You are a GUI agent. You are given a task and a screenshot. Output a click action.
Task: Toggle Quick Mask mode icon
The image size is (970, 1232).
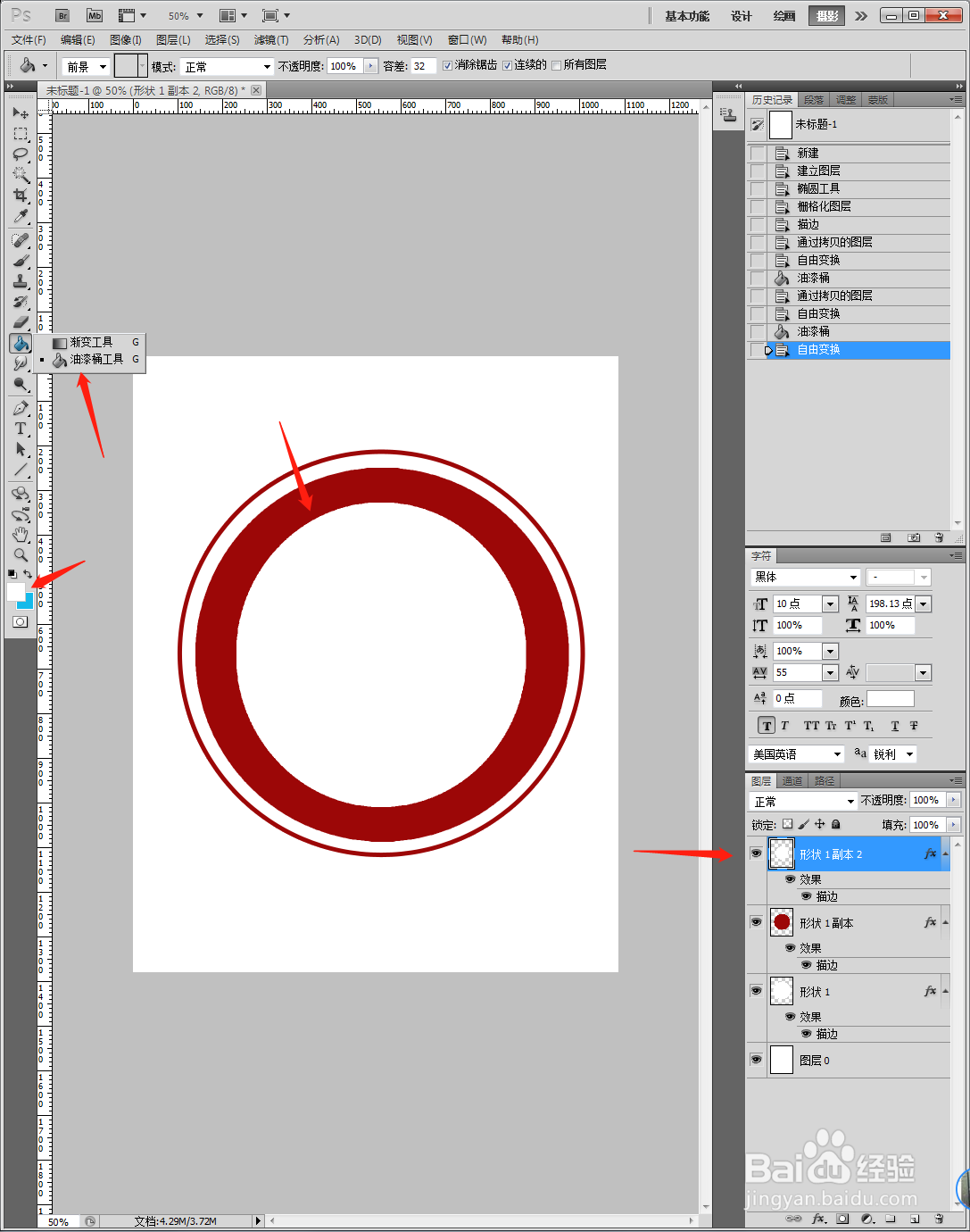pos(21,621)
